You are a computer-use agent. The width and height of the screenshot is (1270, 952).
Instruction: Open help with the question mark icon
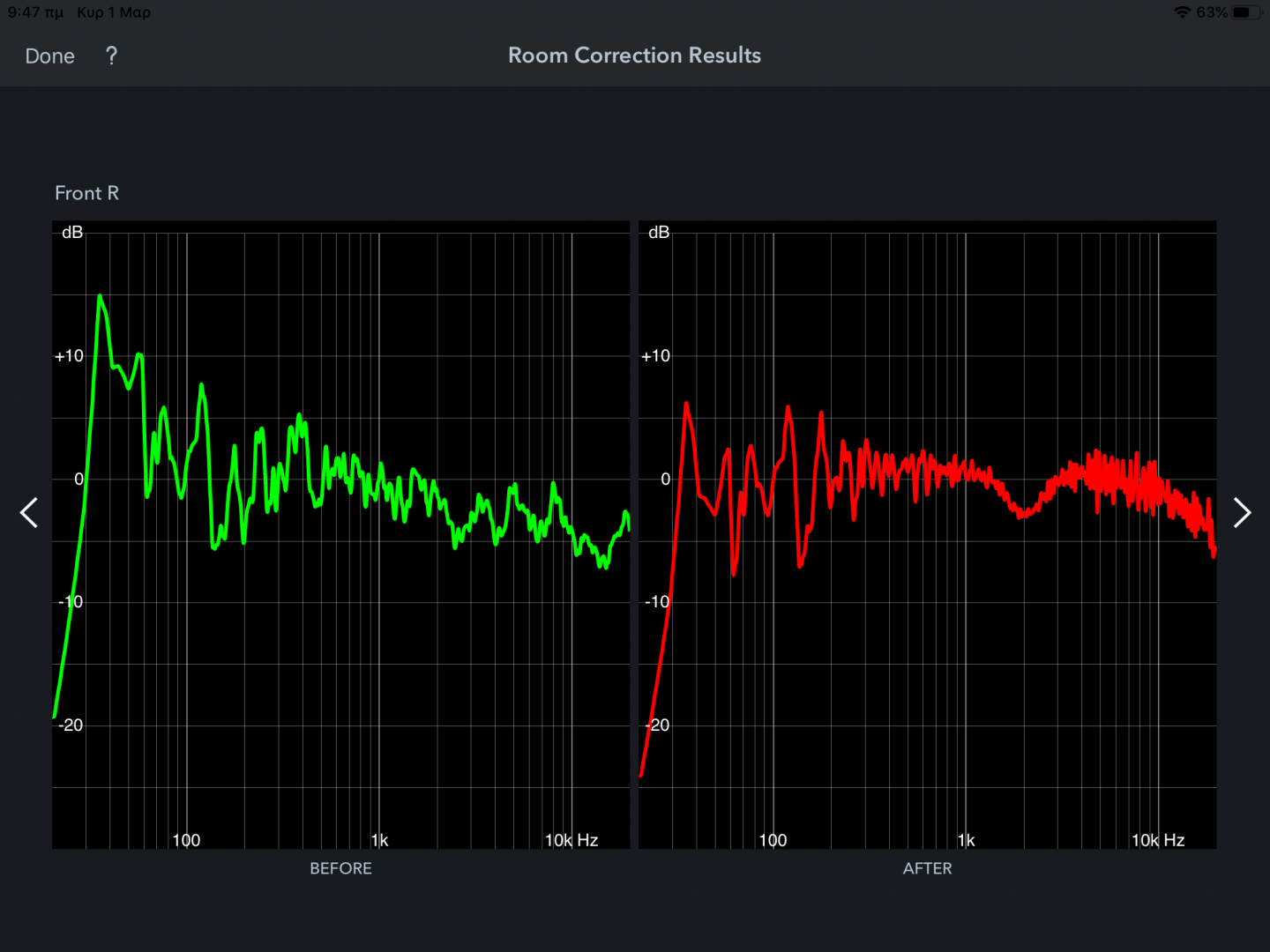click(111, 56)
